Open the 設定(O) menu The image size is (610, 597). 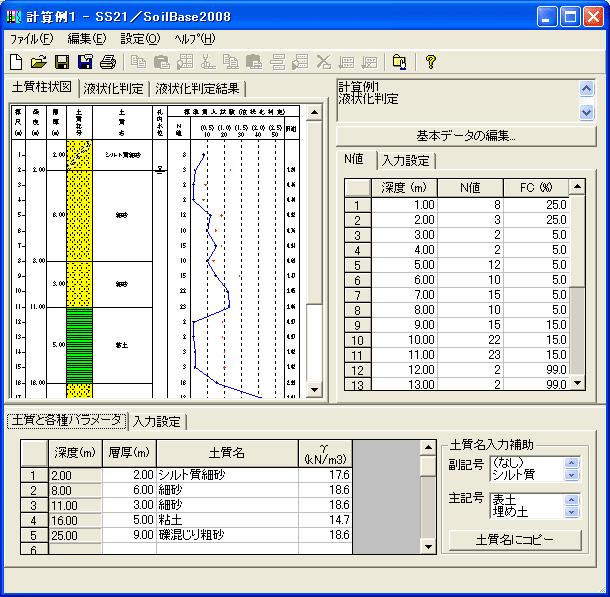coord(140,39)
